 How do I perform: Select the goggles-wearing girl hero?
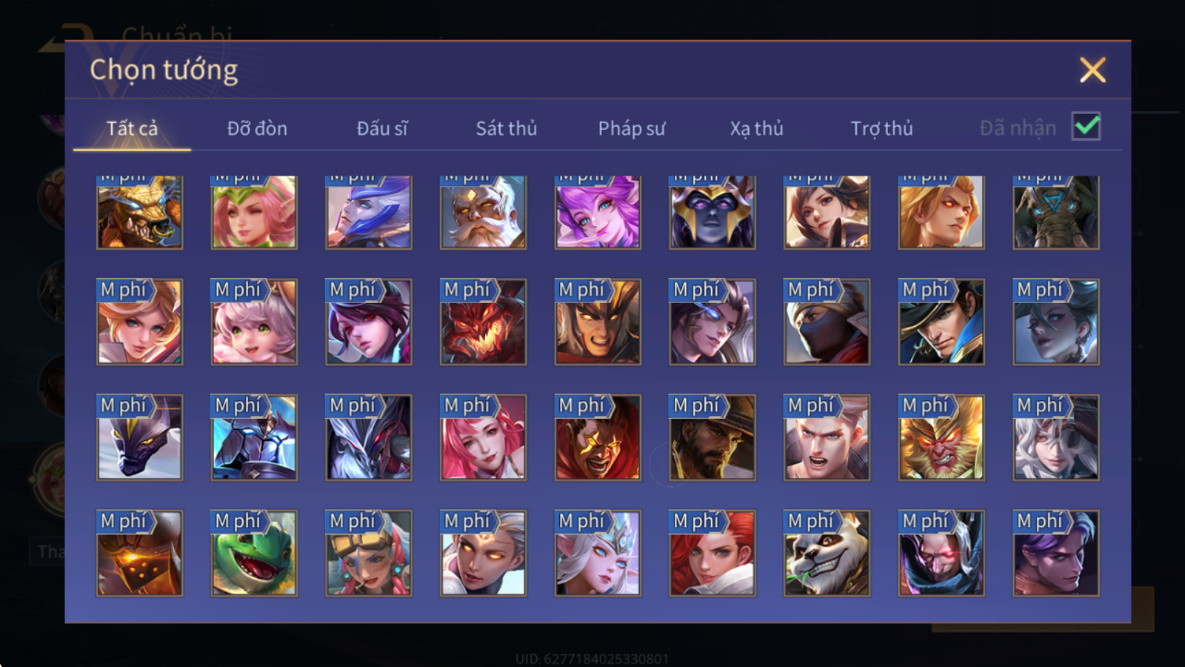pyautogui.click(x=369, y=553)
